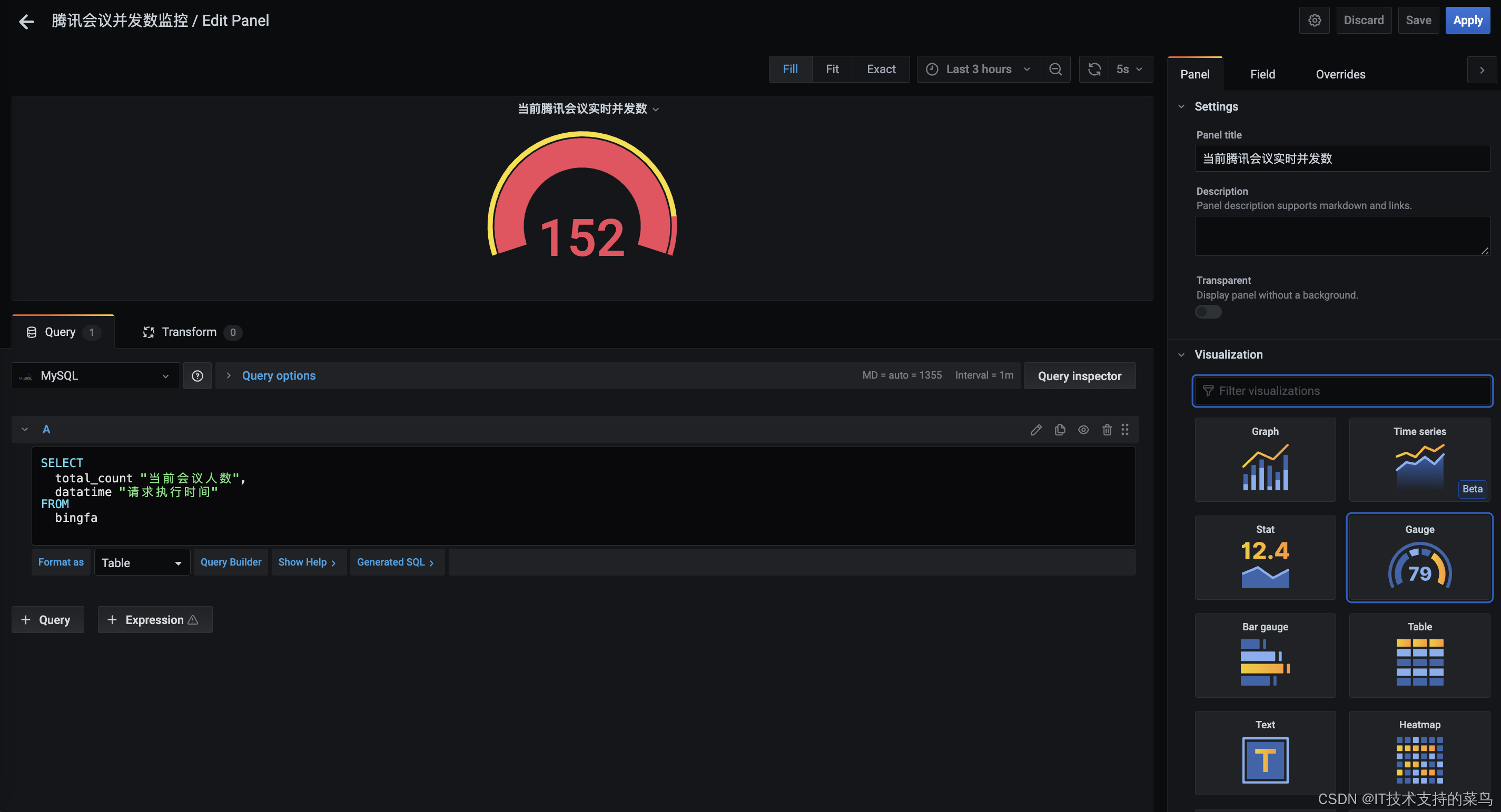Enable the Transparent panel switch
This screenshot has height=812, width=1501.
tap(1208, 312)
